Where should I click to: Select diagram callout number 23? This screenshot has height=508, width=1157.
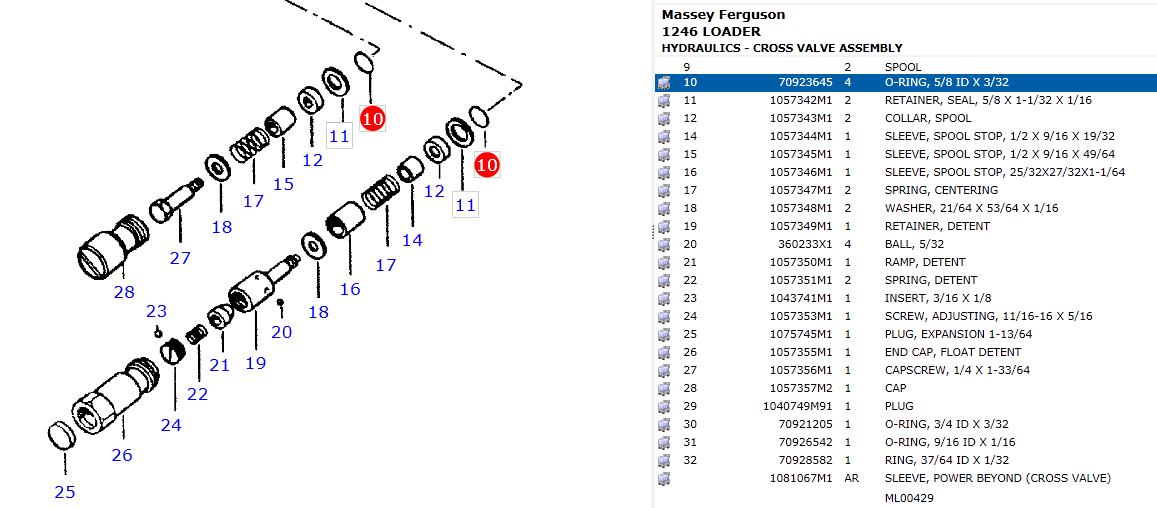point(156,311)
